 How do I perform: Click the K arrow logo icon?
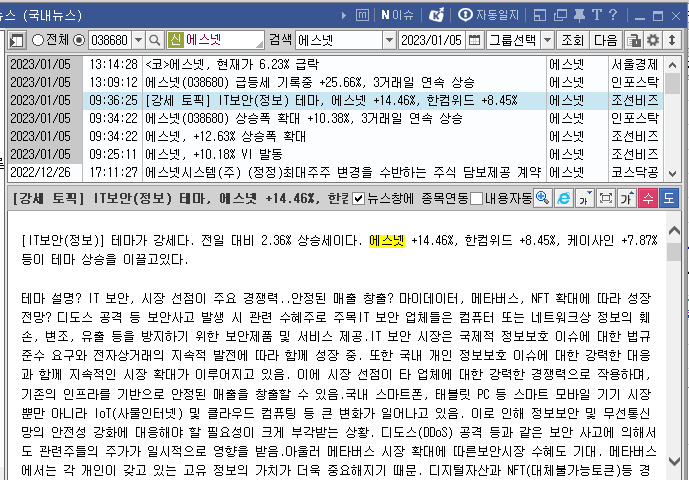pyautogui.click(x=436, y=15)
